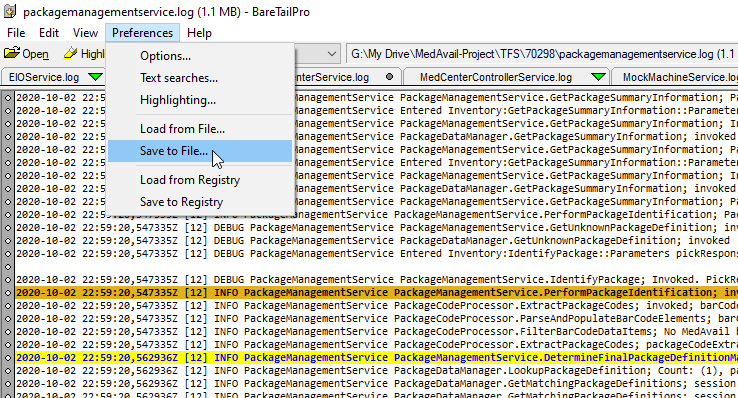The height and width of the screenshot is (398, 738).
Task: Open the File menu
Action: point(16,33)
